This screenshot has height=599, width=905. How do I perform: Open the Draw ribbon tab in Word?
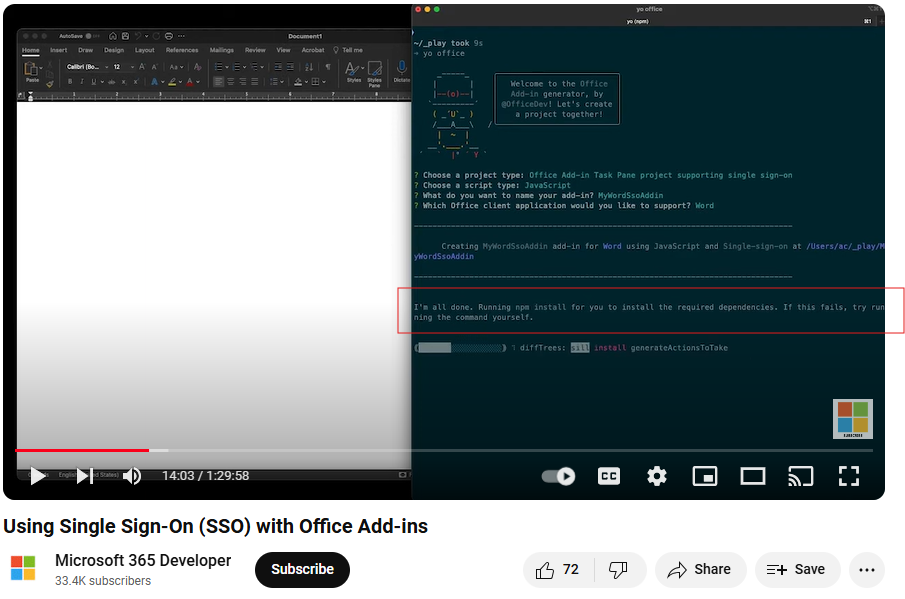(x=85, y=50)
